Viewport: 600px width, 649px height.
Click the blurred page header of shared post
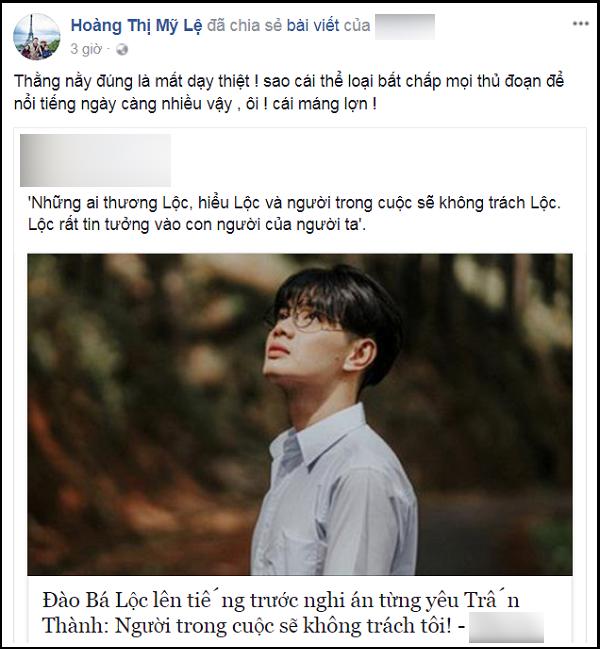[96, 160]
